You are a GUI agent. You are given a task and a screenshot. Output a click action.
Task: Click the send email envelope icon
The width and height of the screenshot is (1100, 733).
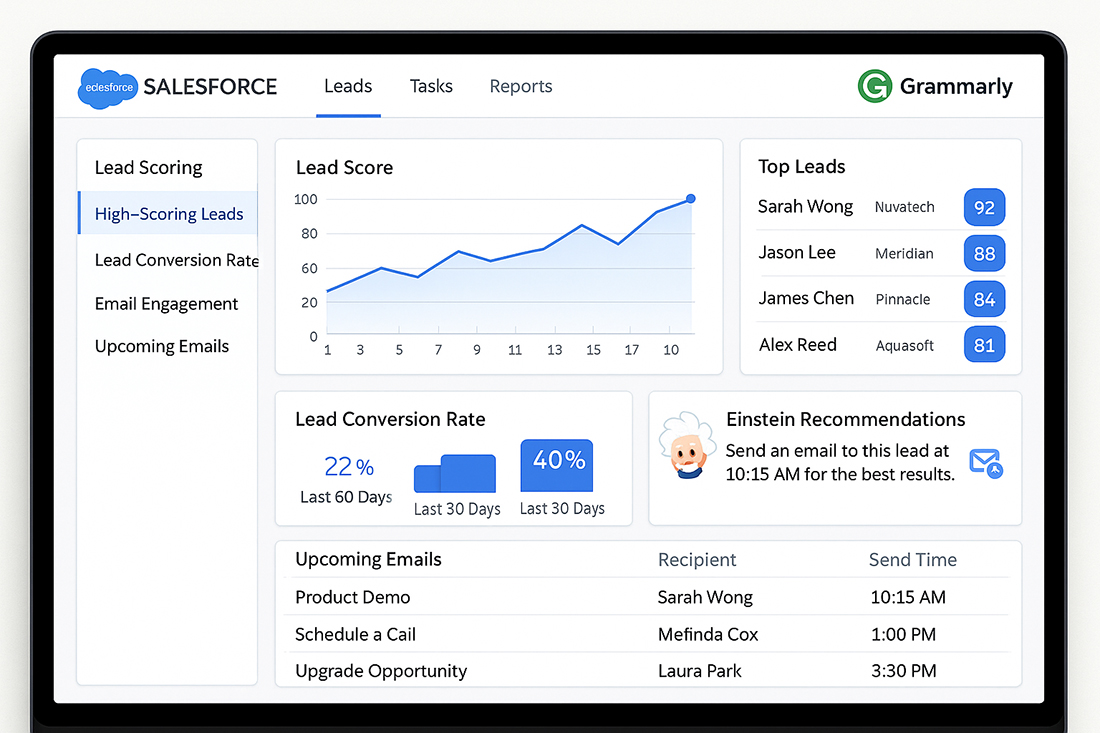[x=986, y=464]
